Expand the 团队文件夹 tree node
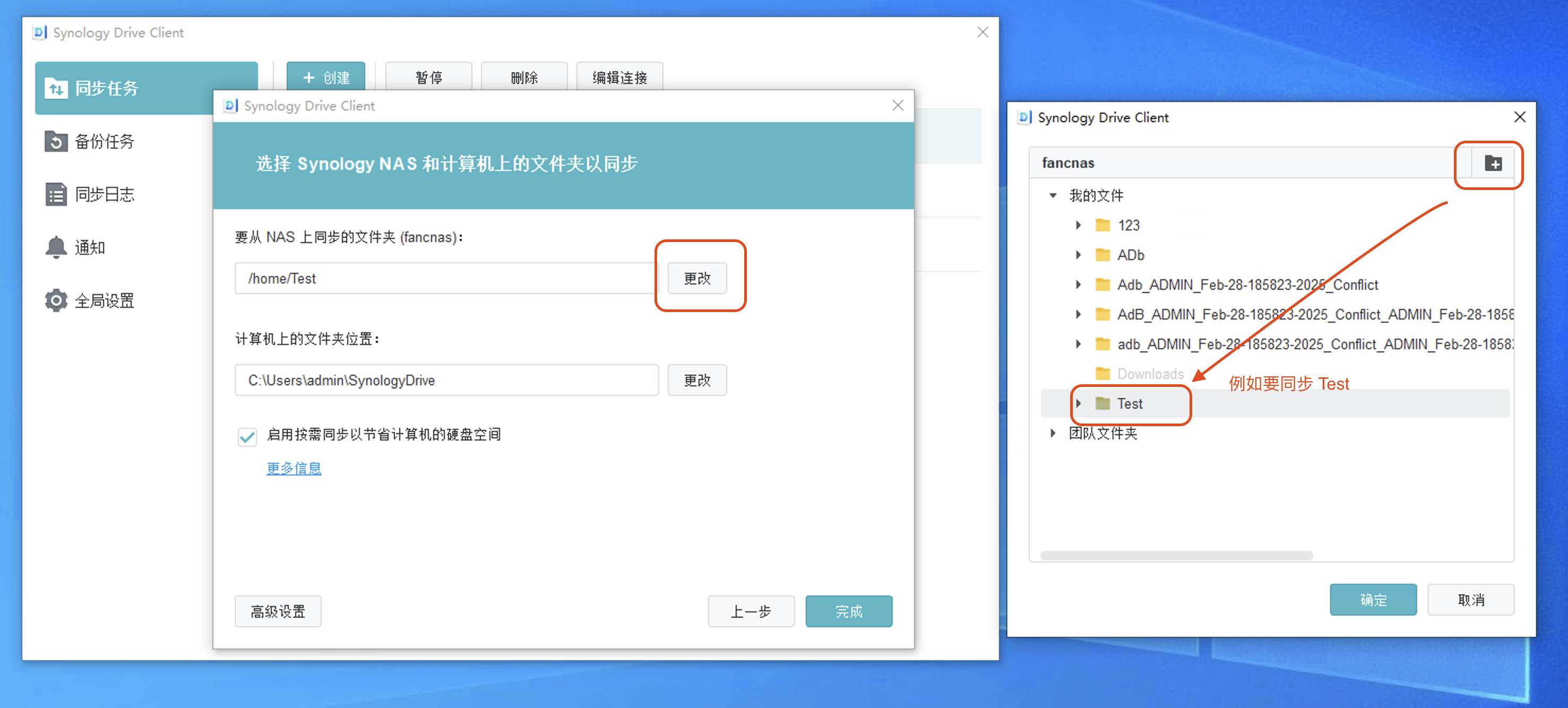 tap(1053, 433)
